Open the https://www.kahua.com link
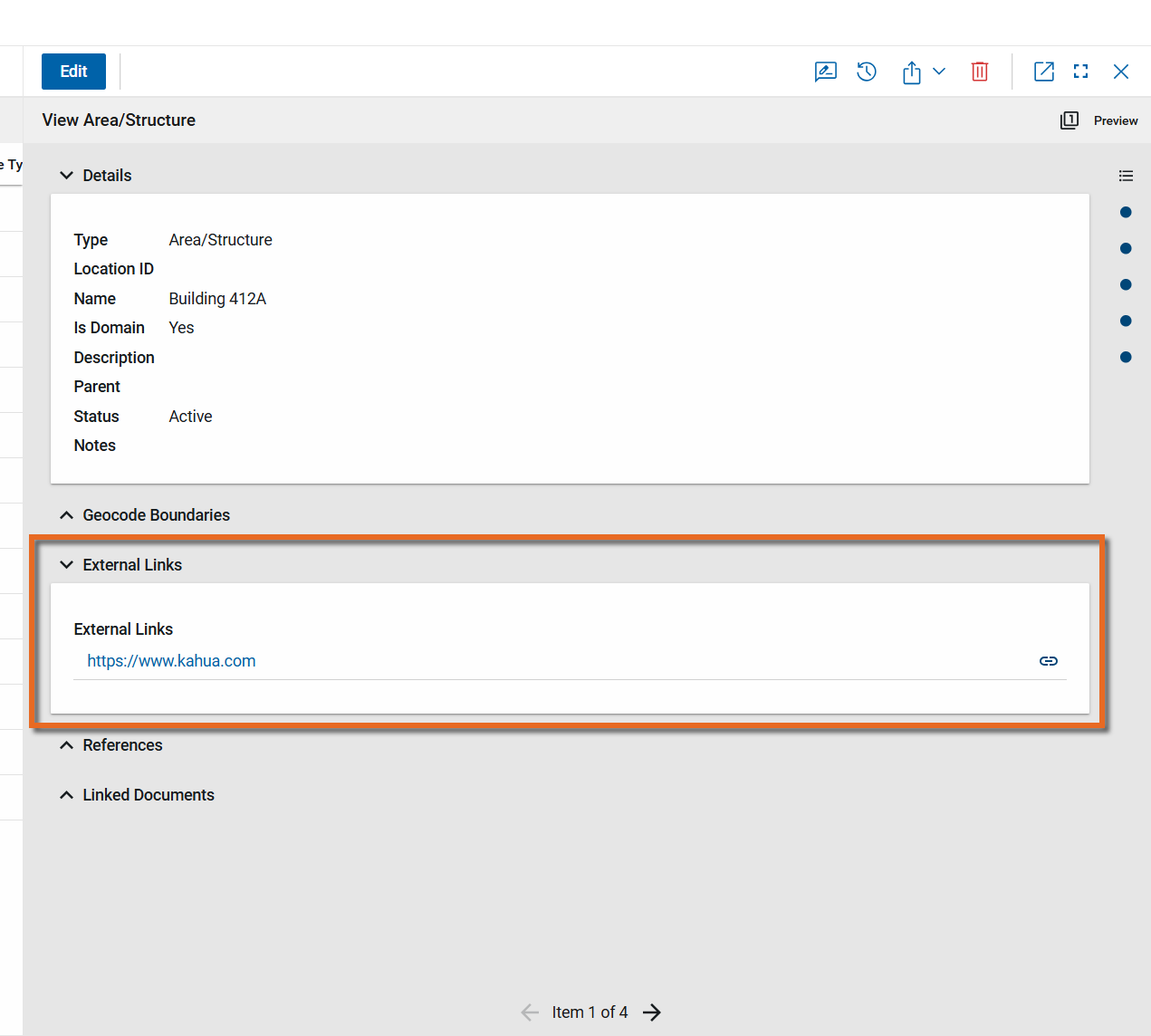The image size is (1151, 1036). 171,661
